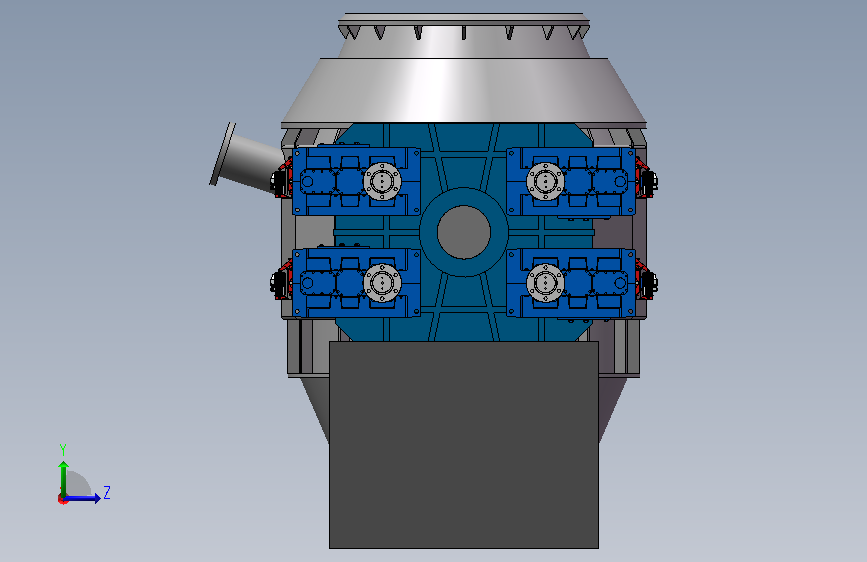Click the green Y axis arrow of the triad
Screen dimensions: 867x562
[64, 479]
